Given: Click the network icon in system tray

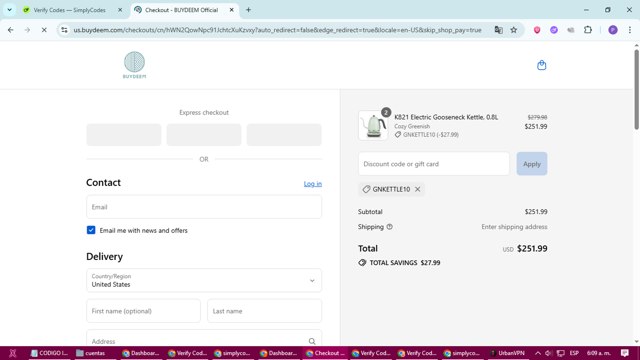Looking at the screenshot, I should 561,353.
